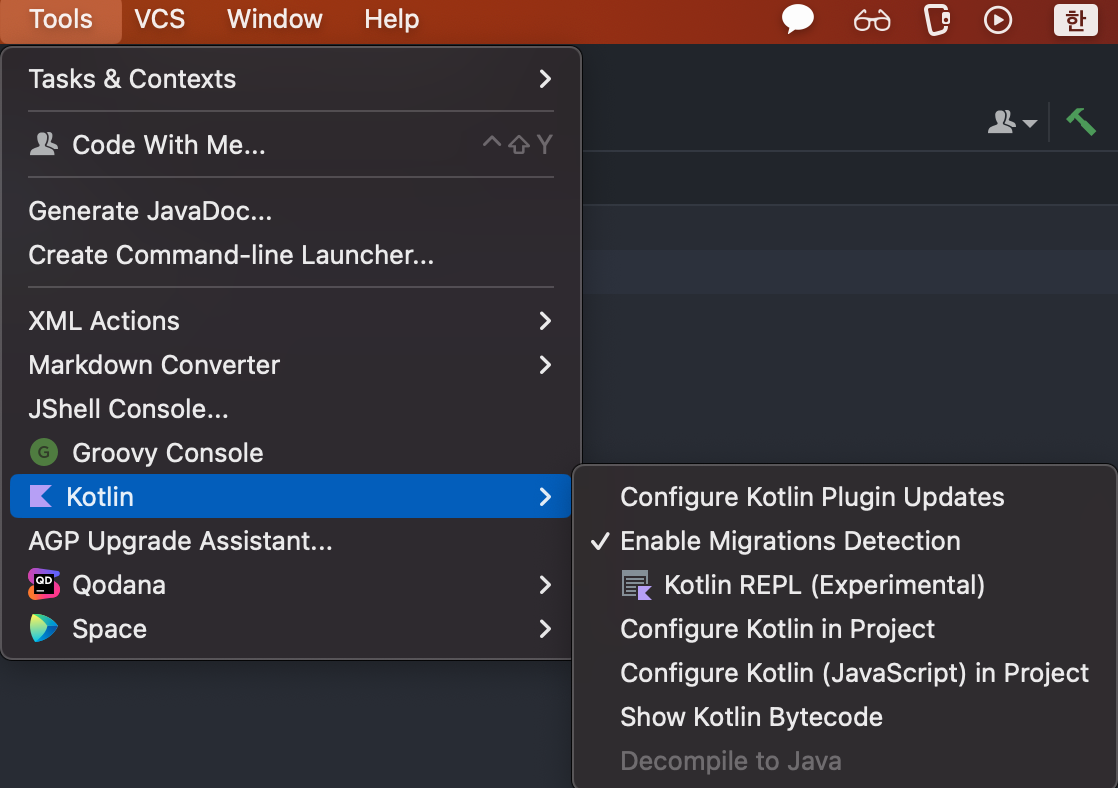Screen dimensions: 1118x788
Task: Switch the Korean input source indicator
Action: [x=1075, y=19]
